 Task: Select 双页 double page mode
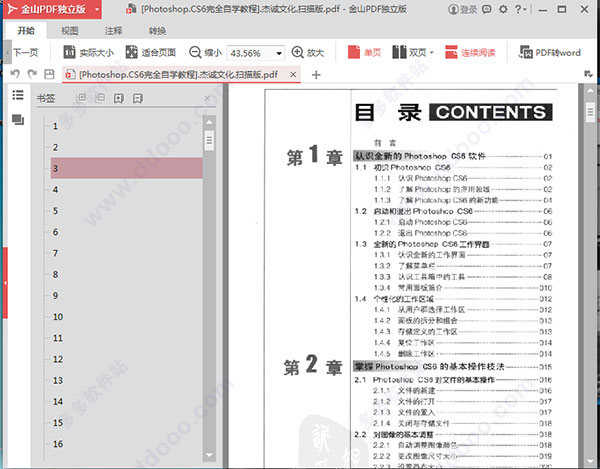click(409, 52)
